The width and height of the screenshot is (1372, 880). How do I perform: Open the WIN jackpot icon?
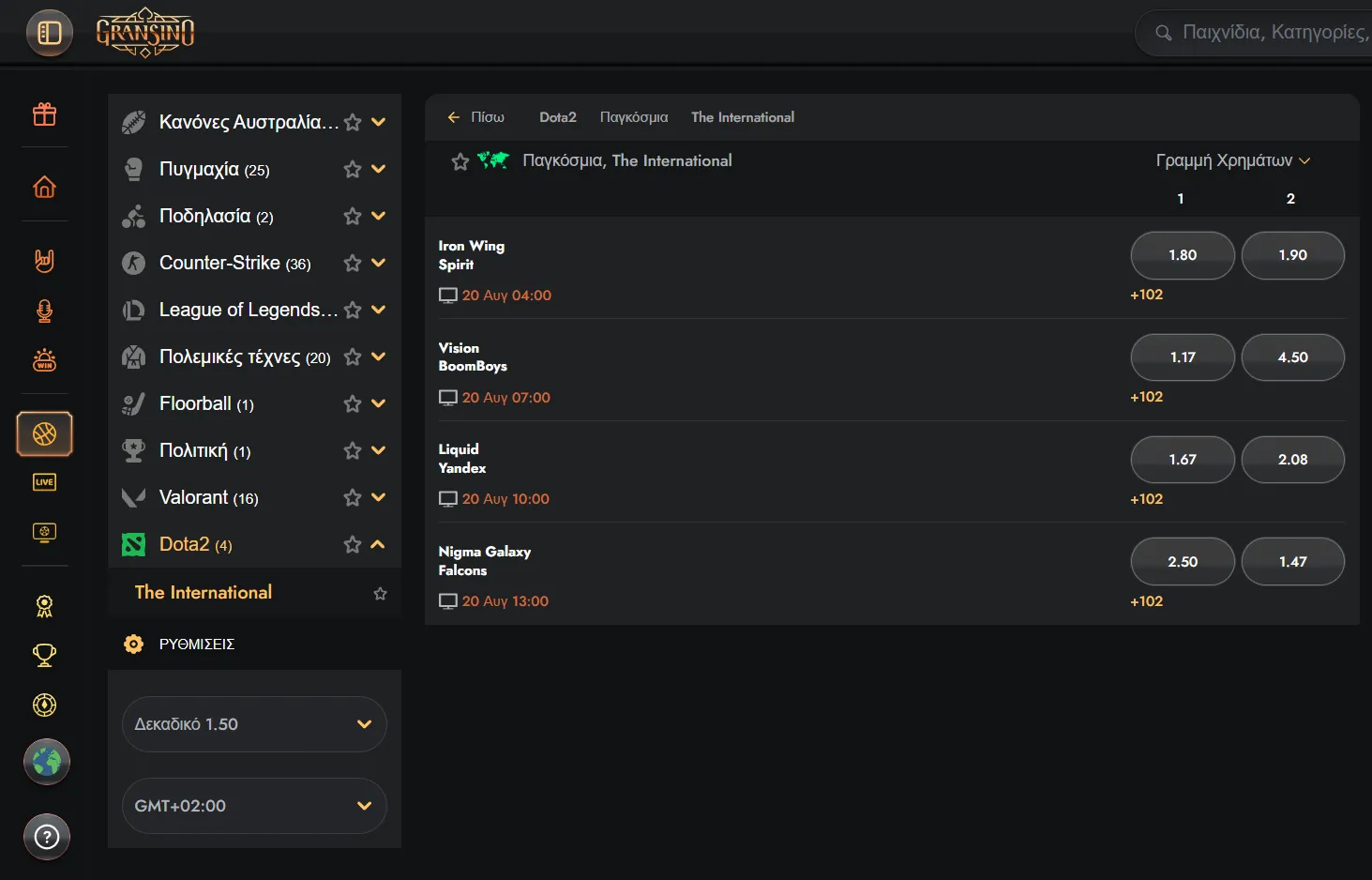coord(44,360)
